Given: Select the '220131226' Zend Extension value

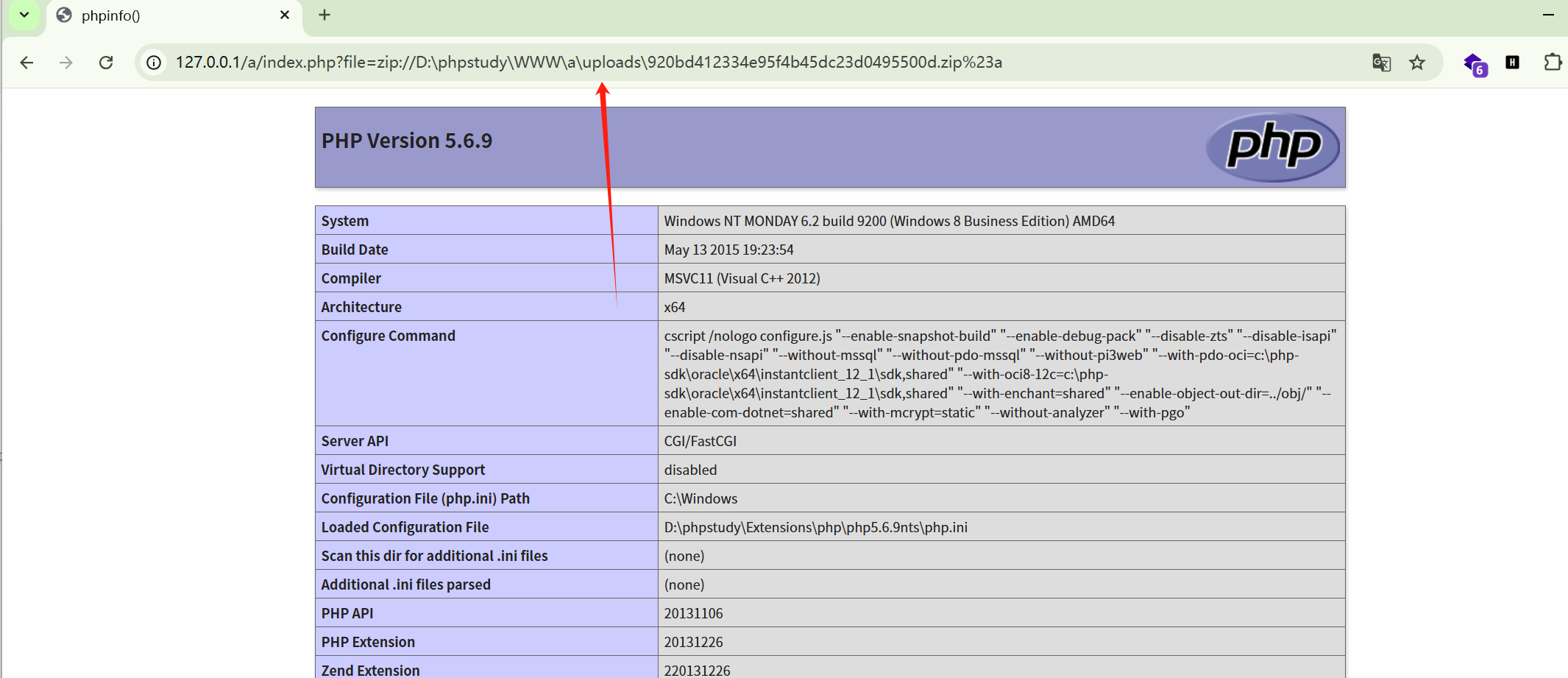Looking at the screenshot, I should 698,670.
